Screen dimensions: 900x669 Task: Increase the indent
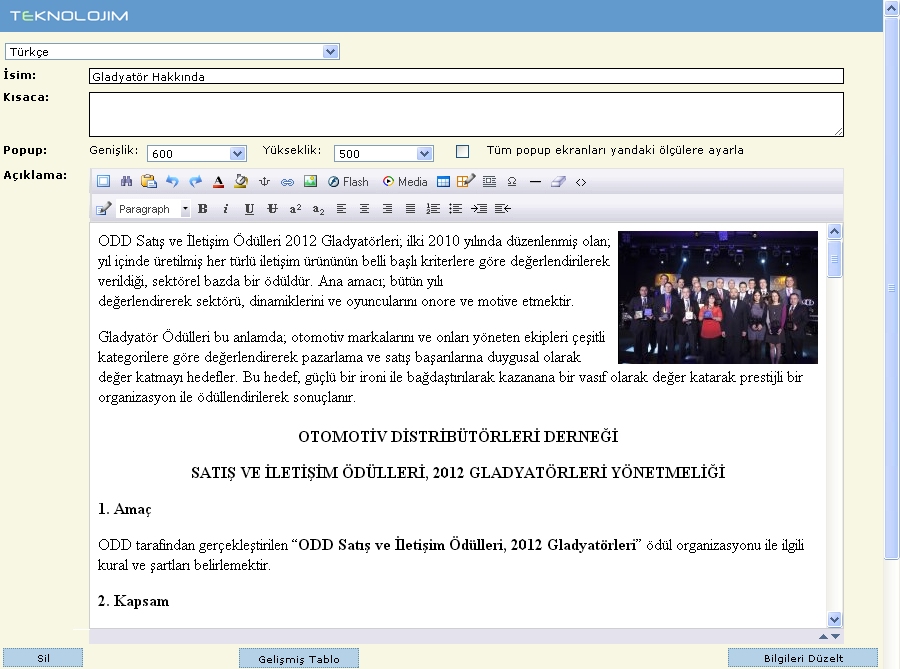pos(479,209)
